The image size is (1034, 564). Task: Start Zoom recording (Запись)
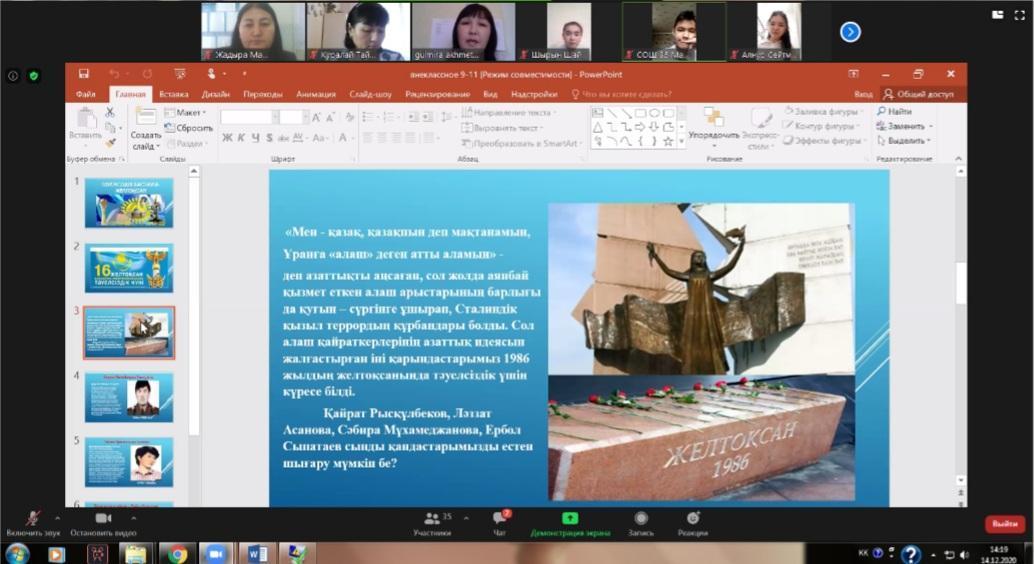640,523
